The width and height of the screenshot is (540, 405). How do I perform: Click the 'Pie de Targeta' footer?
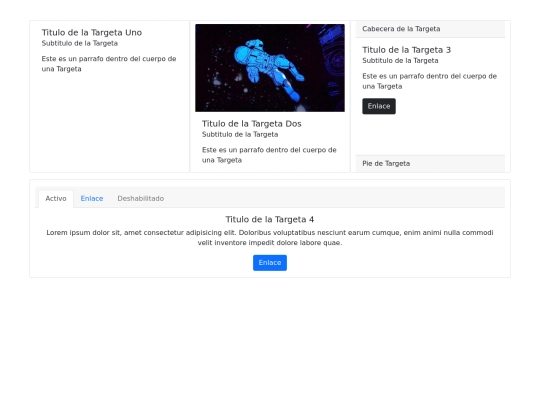(x=430, y=164)
